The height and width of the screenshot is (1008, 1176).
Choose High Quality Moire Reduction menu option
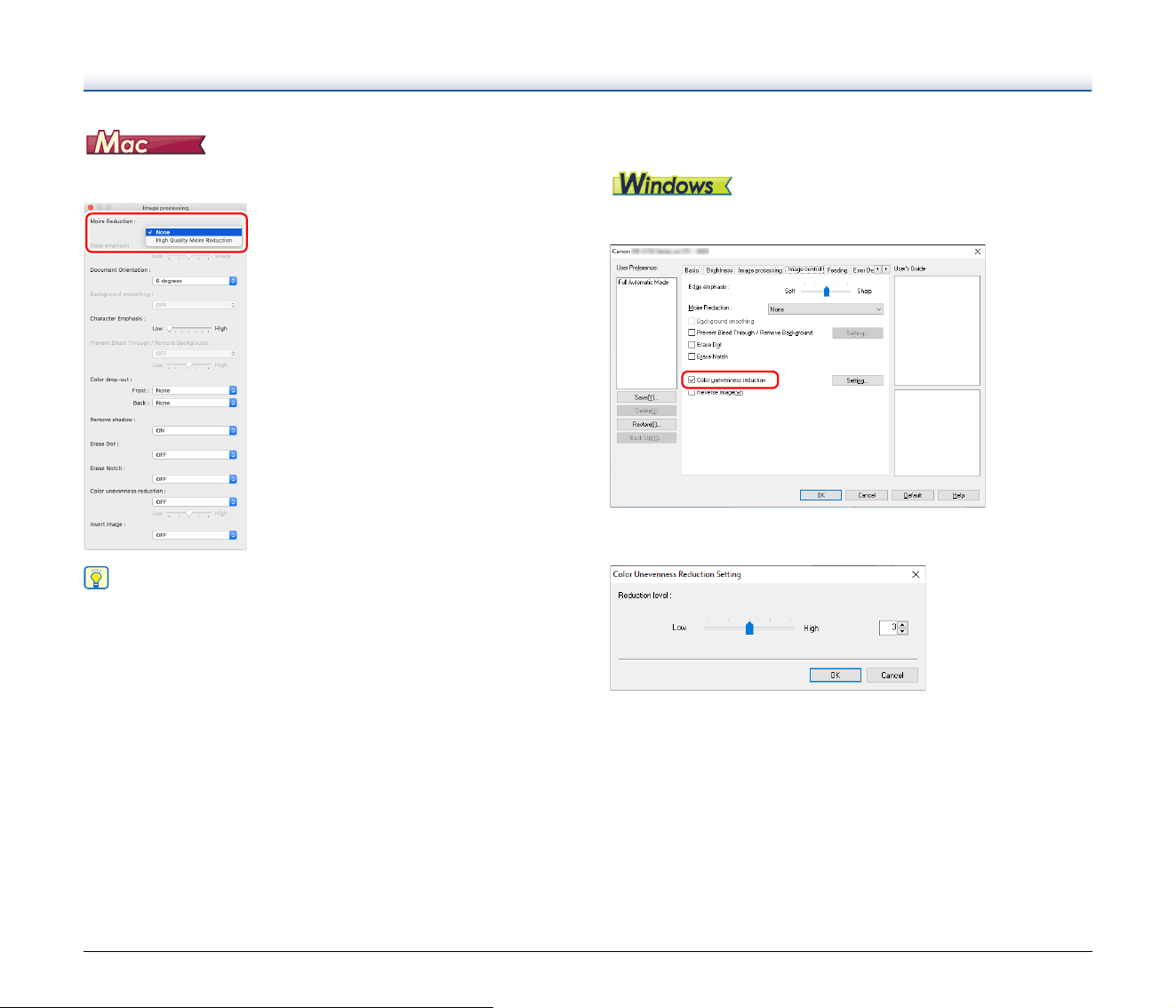[x=194, y=240]
